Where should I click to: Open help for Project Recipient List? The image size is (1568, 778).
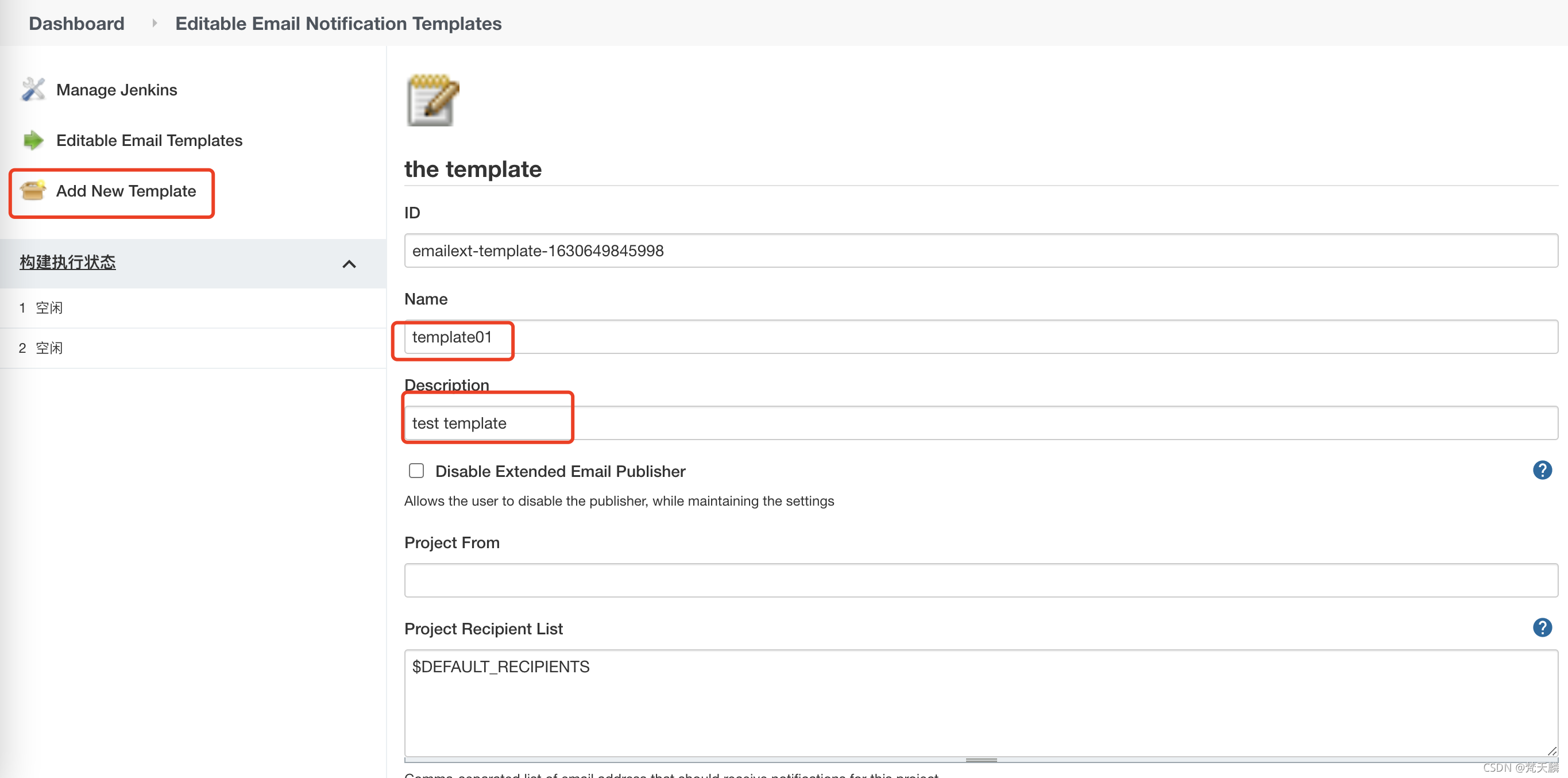point(1542,627)
